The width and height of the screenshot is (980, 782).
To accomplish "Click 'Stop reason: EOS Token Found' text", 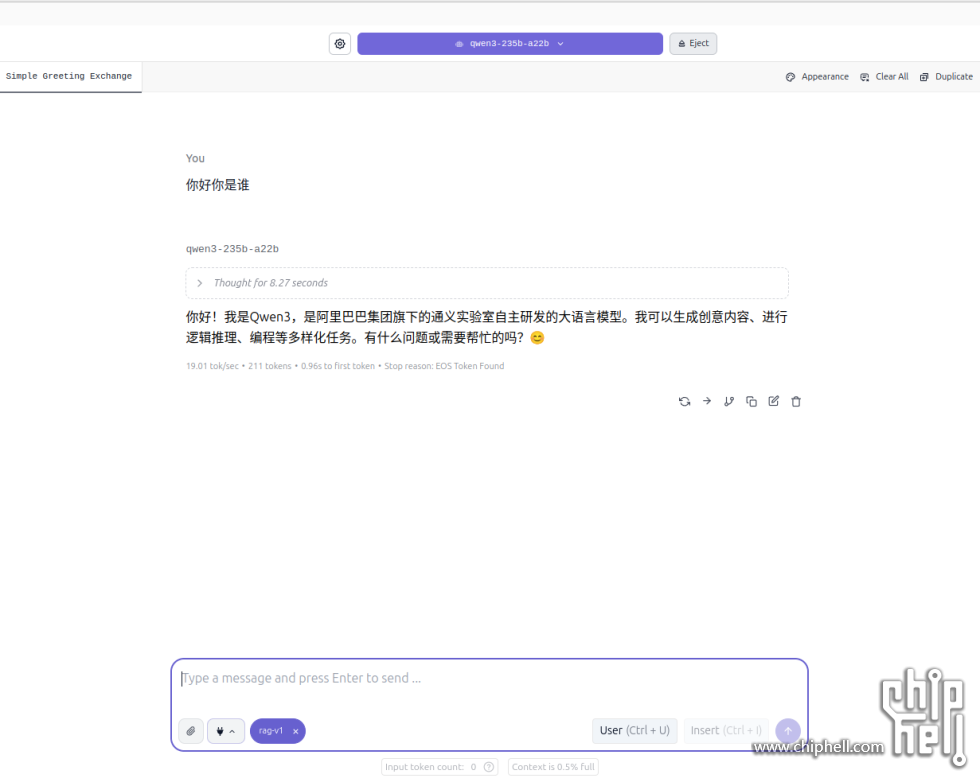I will point(444,366).
